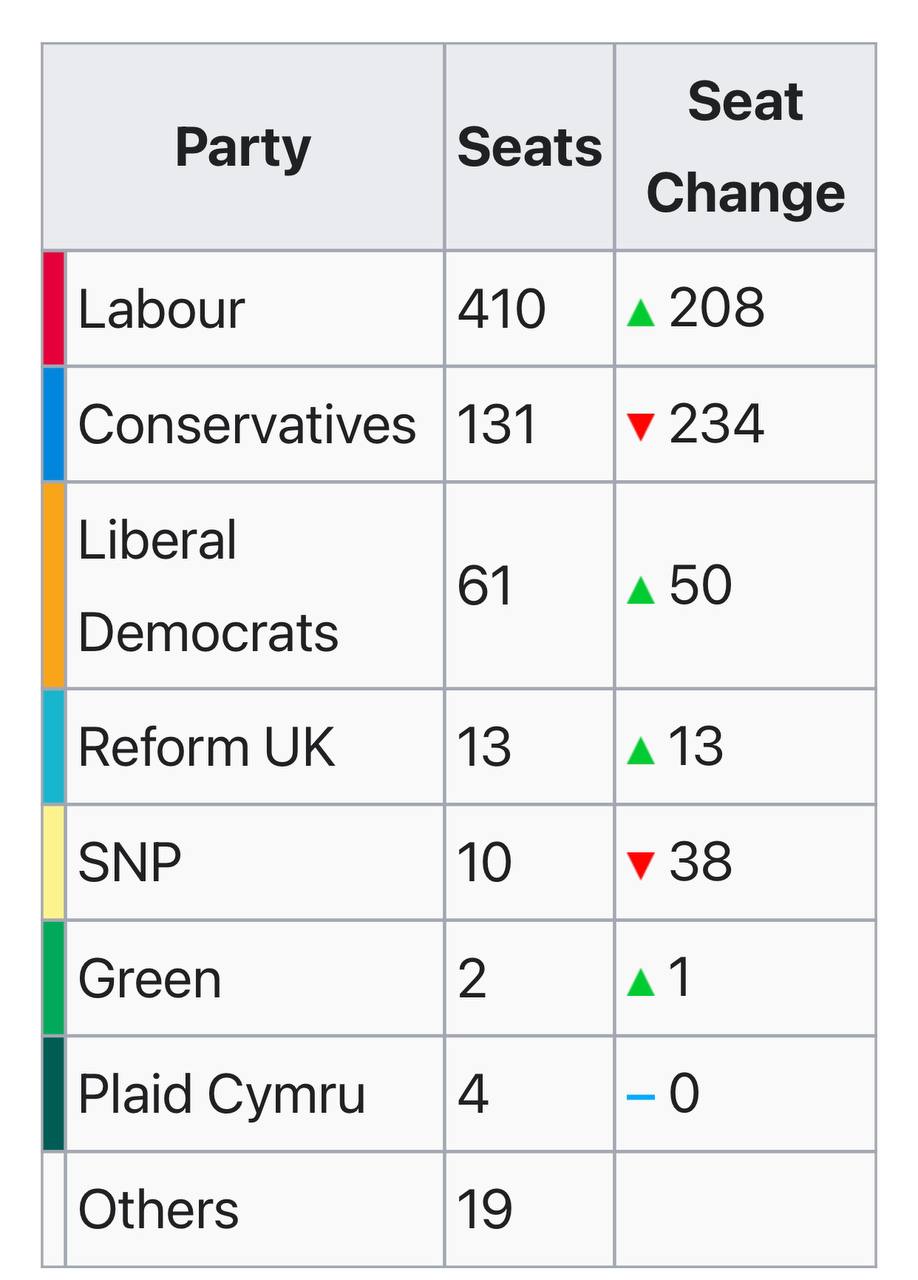Open the Plaid Cymru link

point(221,1094)
